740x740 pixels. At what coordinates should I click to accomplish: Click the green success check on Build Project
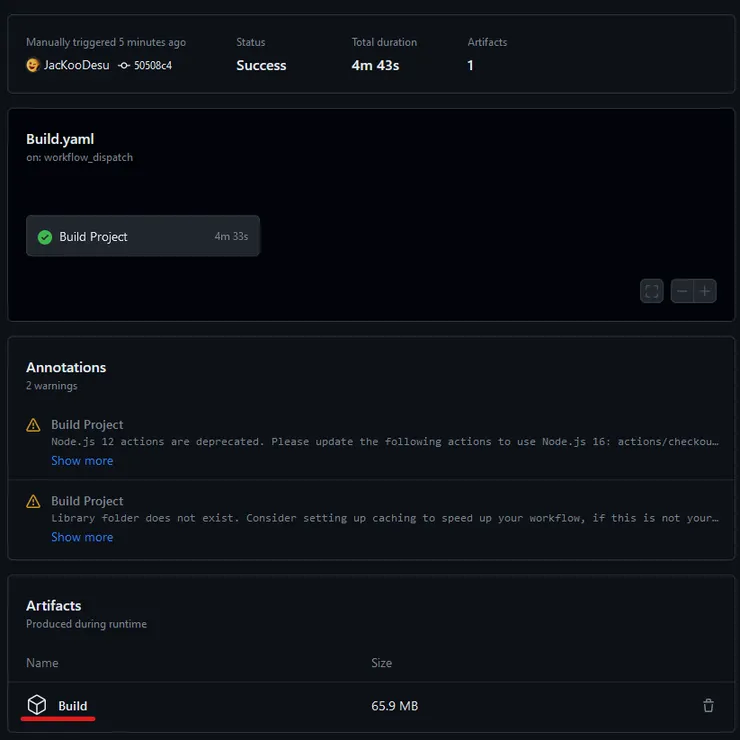(45, 237)
